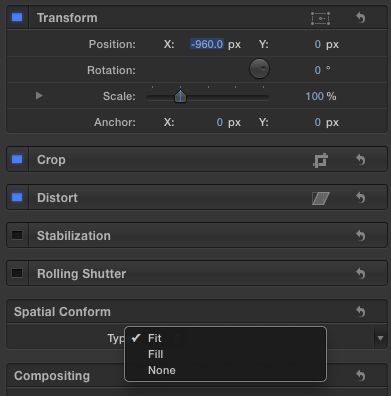
Task: Click the Position X value field
Action: pos(207,44)
